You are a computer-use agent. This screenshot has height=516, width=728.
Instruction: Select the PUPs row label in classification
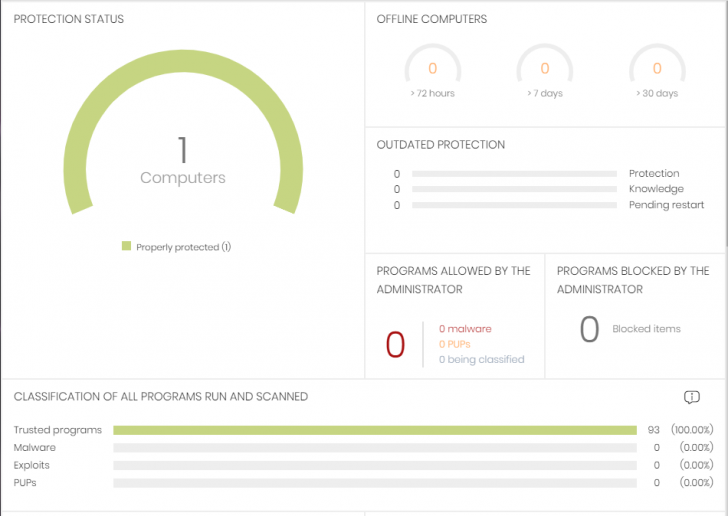tap(25, 483)
